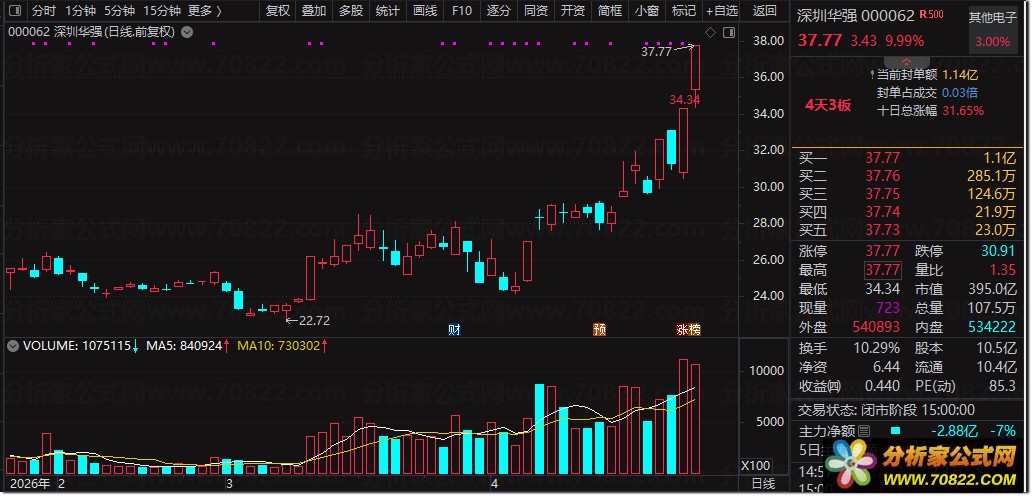The height and width of the screenshot is (496, 1033).
Task: Click the 封单占成交 0.03倍 row
Action: click(x=927, y=93)
